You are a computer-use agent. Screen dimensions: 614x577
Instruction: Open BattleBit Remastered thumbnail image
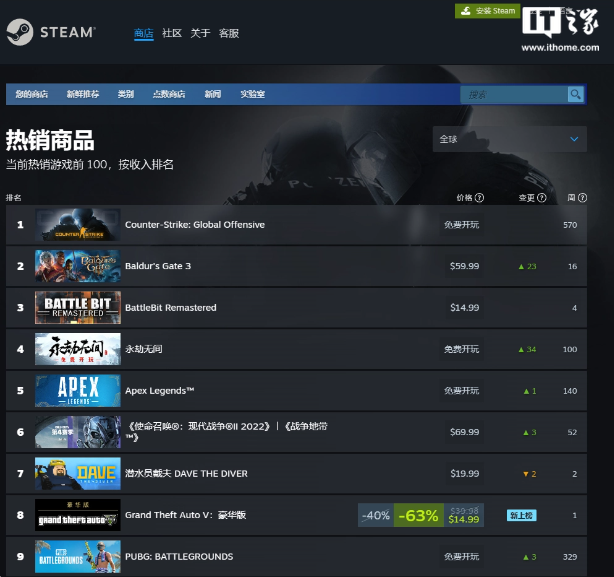[78, 307]
